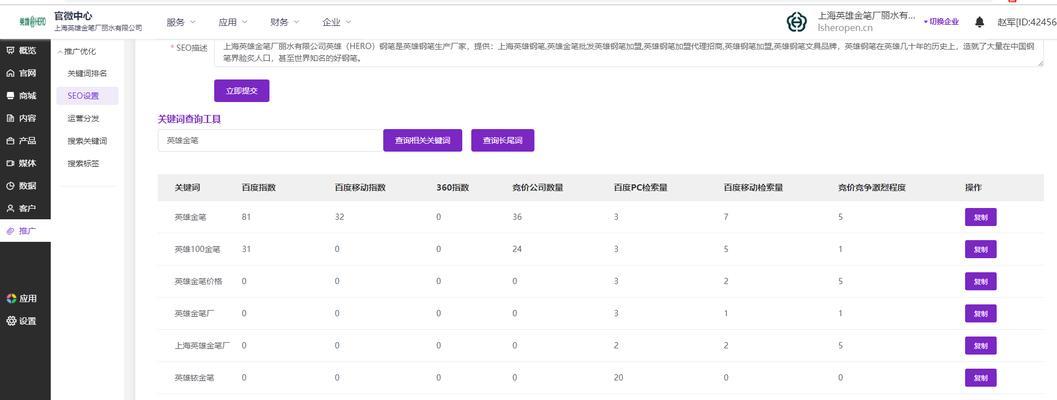Click 查询长尾词 button
Image resolution: width=1057 pixels, height=400 pixels.
[502, 140]
